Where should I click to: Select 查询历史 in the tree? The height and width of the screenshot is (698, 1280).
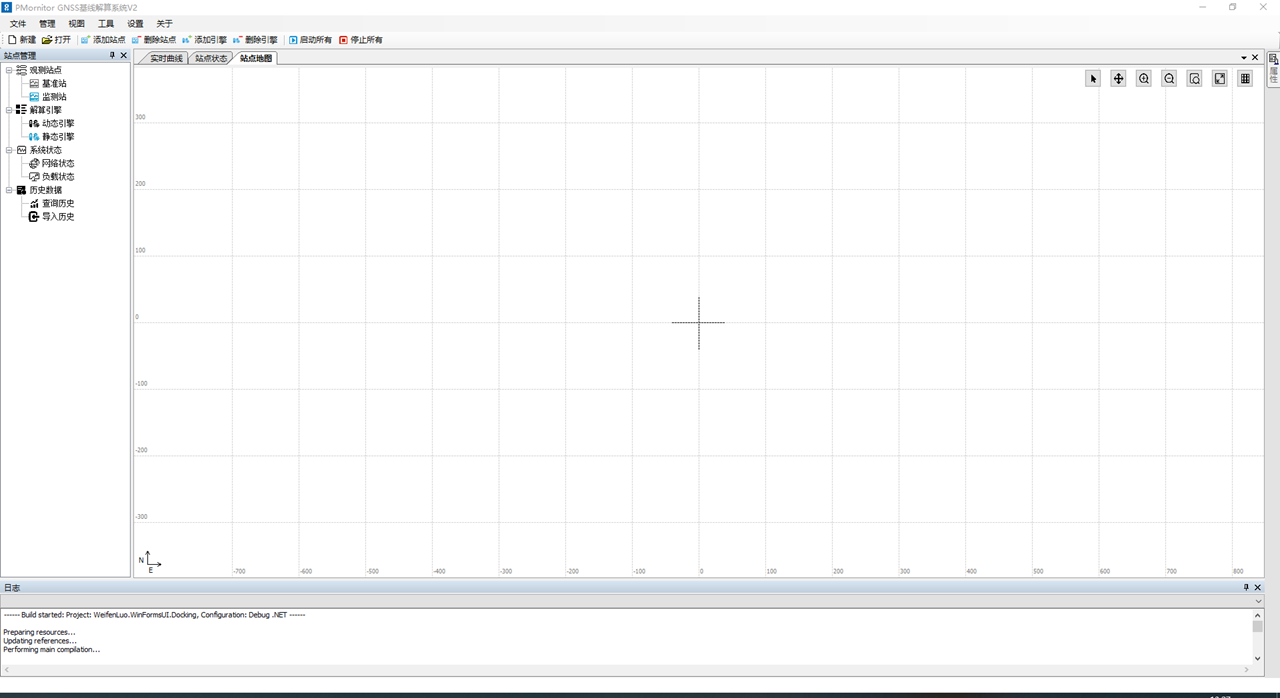[58, 204]
